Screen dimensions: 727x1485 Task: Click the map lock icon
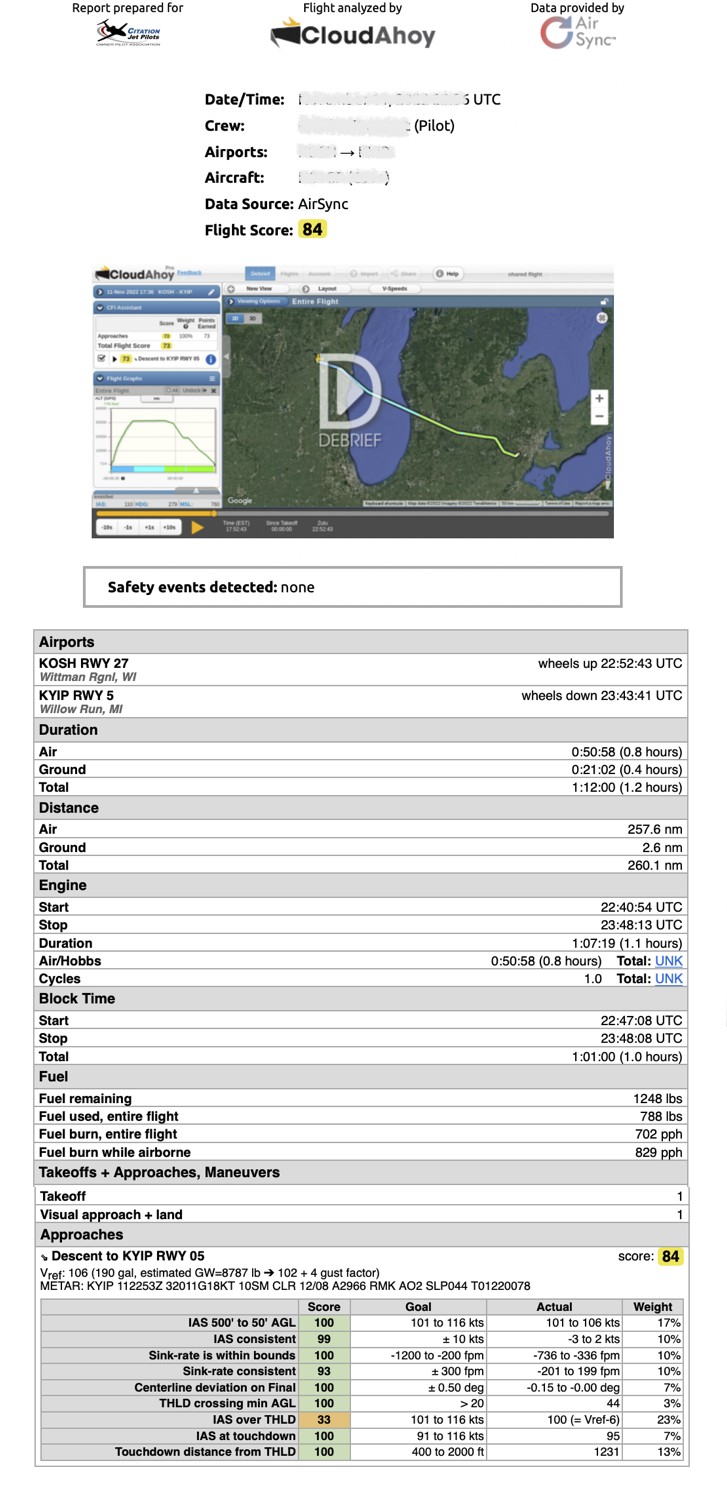point(603,301)
